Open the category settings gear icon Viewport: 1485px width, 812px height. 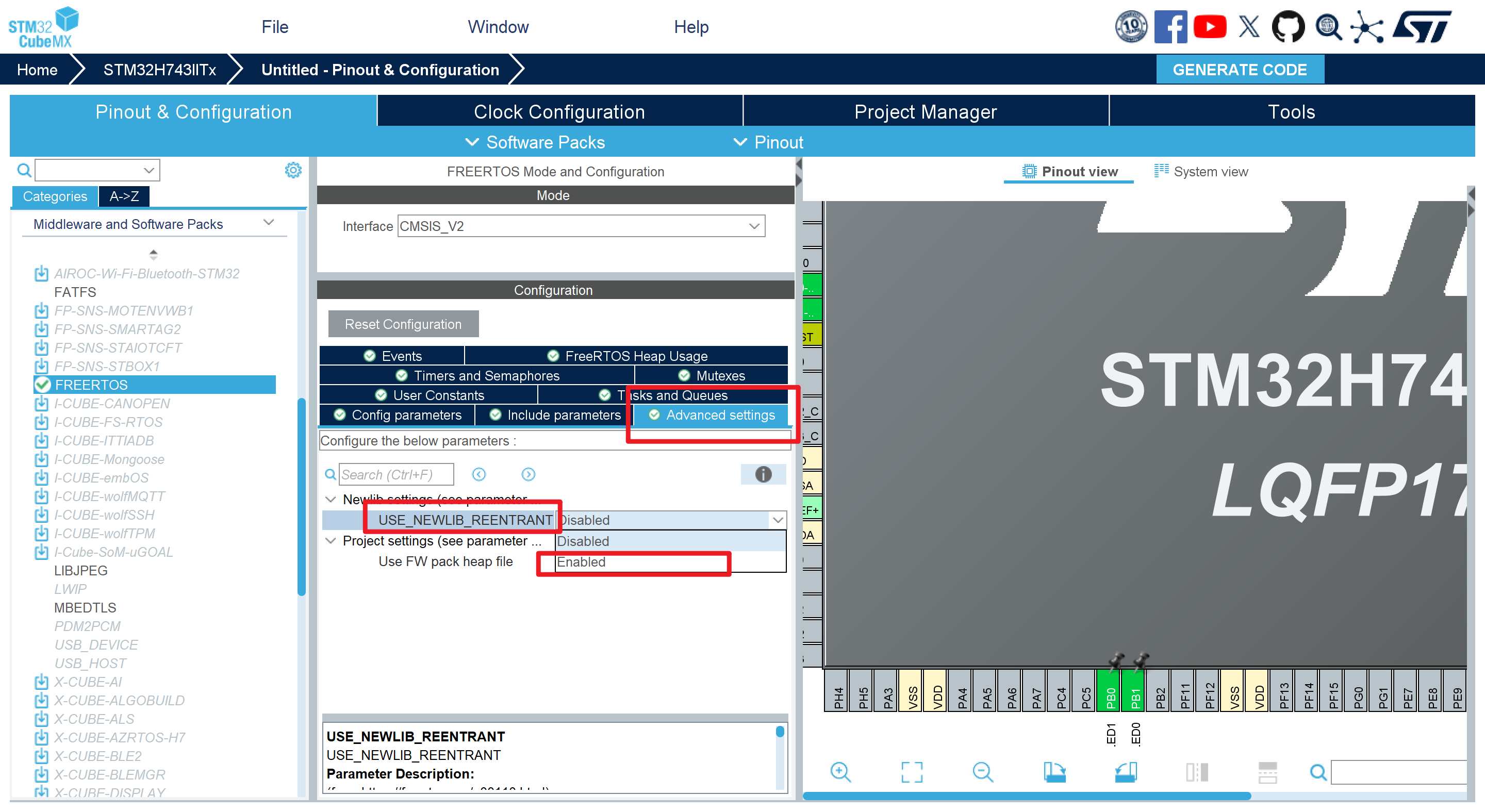293,170
